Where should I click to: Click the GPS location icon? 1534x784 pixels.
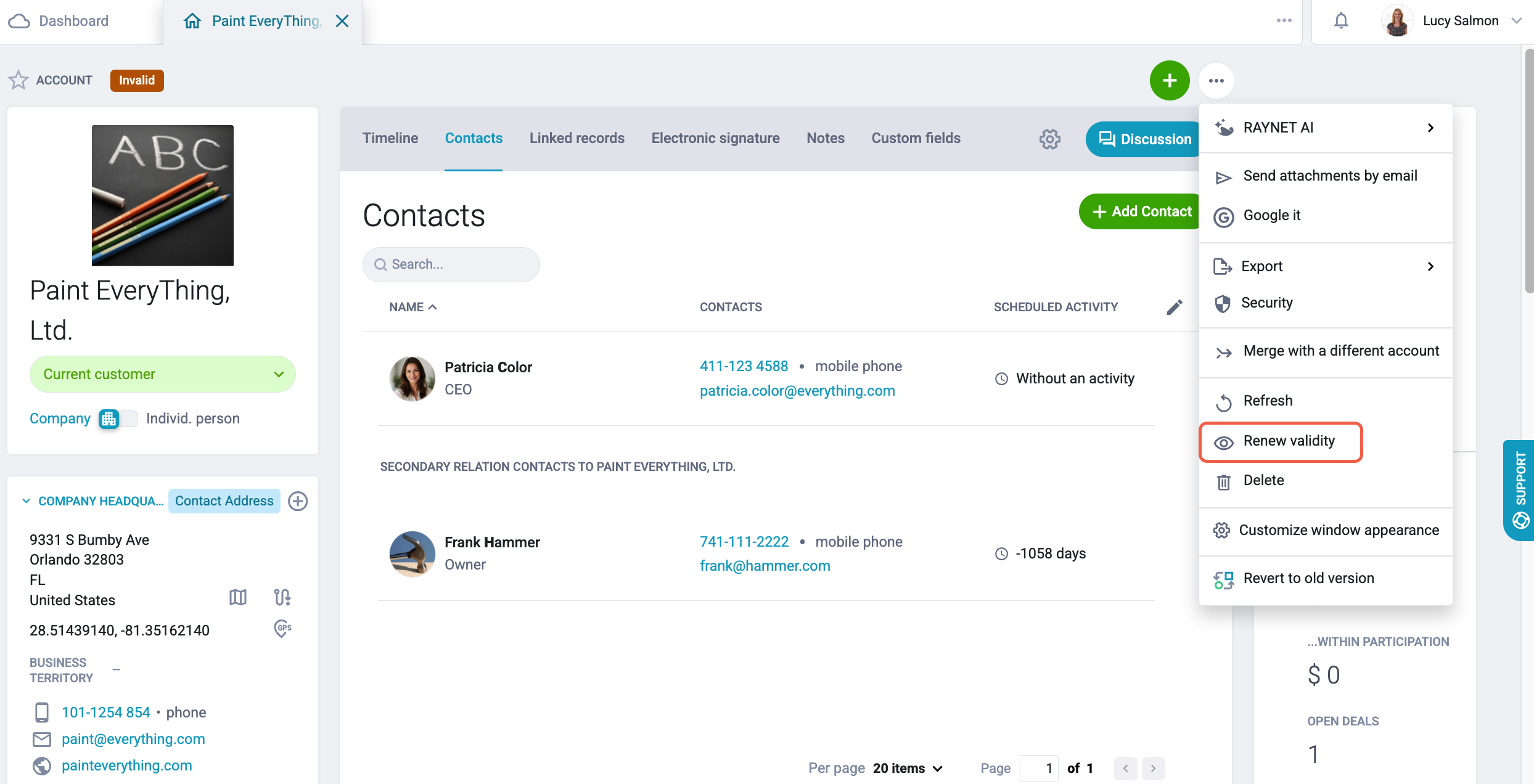[282, 629]
